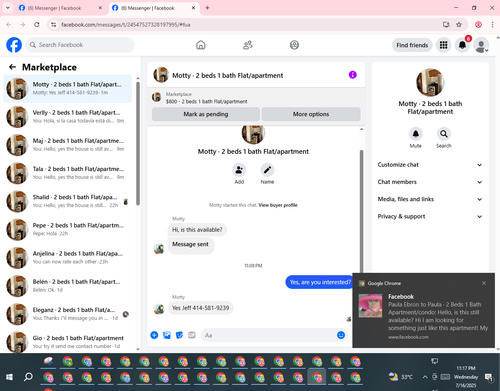
Task: Open the View buyer profile link
Action: 278,205
